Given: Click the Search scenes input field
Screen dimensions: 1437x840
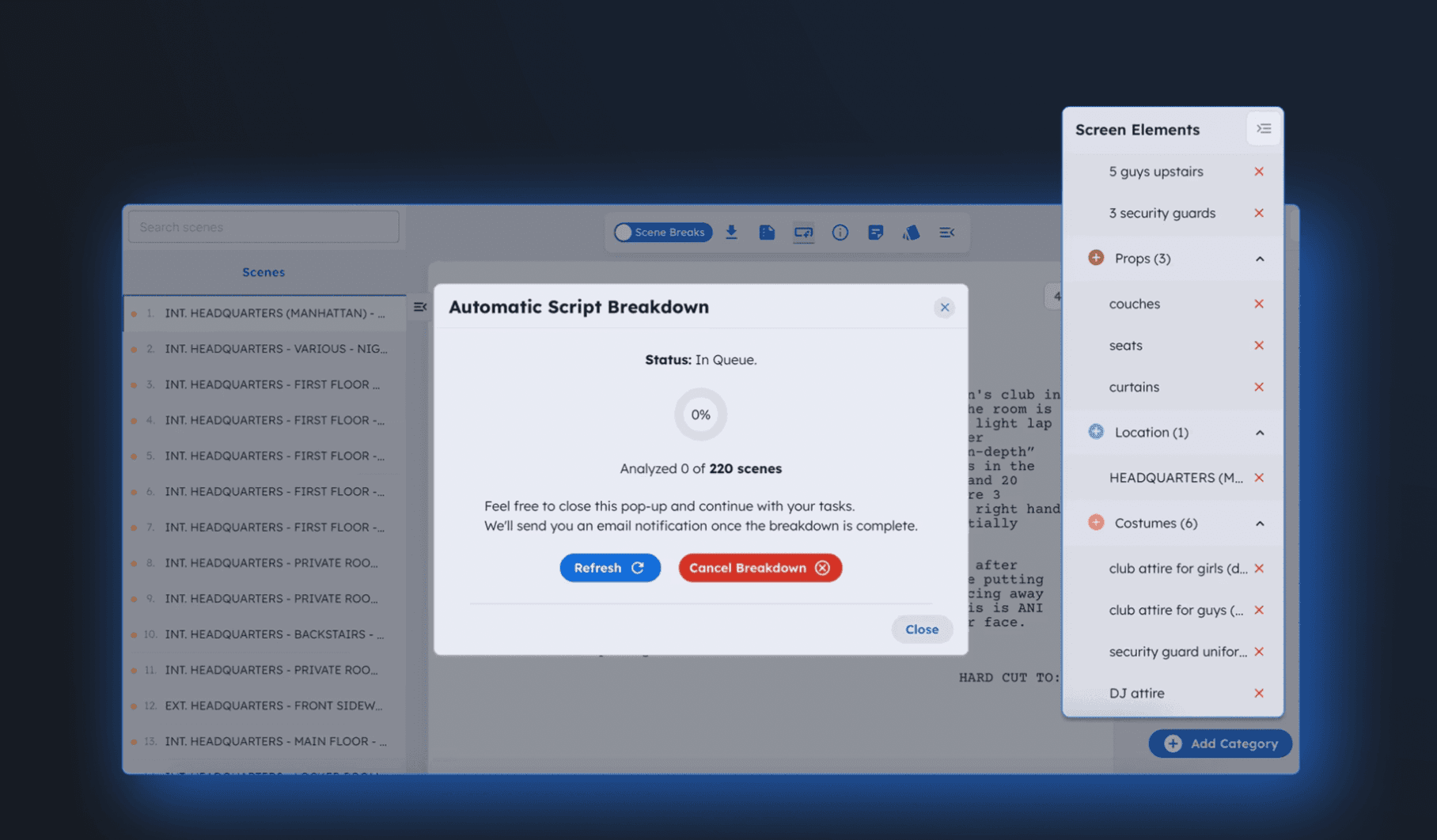Looking at the screenshot, I should [x=263, y=226].
